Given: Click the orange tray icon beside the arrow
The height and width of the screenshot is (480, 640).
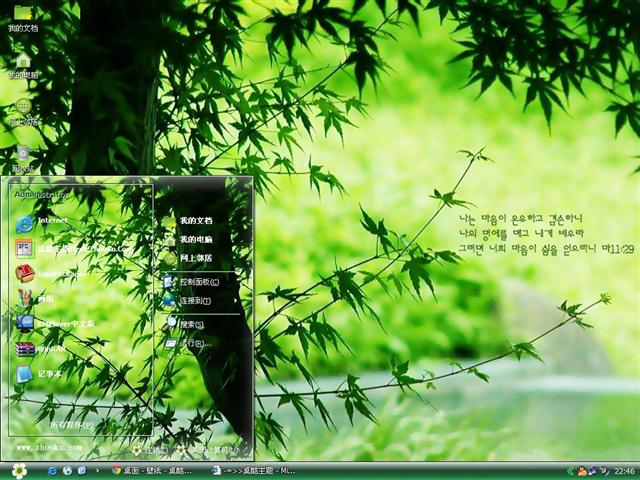Looking at the screenshot, I should click(582, 471).
